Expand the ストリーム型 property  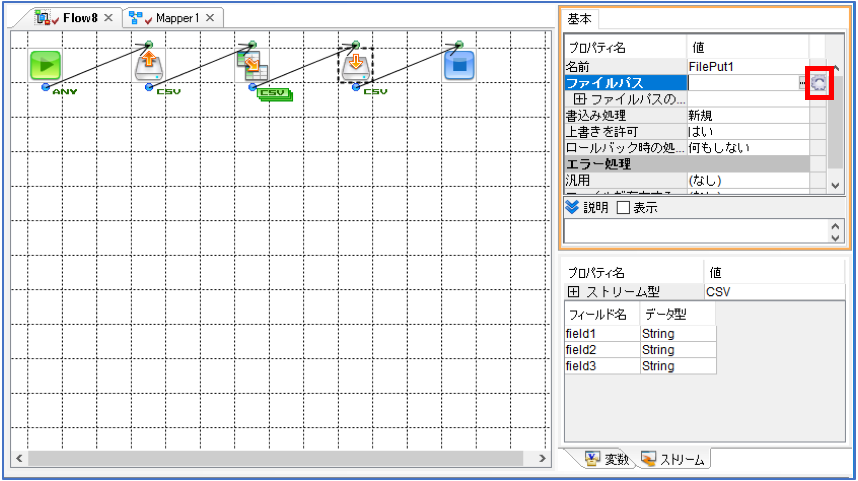click(573, 291)
